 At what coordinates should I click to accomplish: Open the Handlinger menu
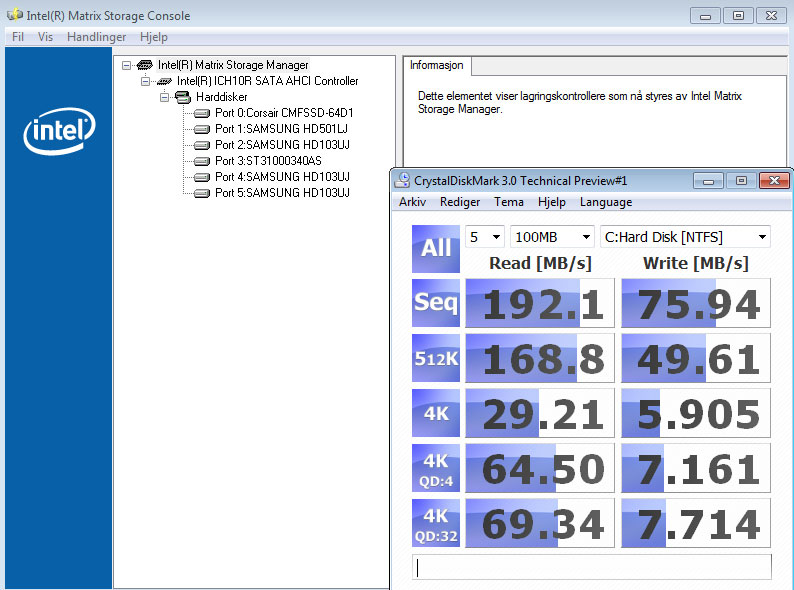coord(96,37)
